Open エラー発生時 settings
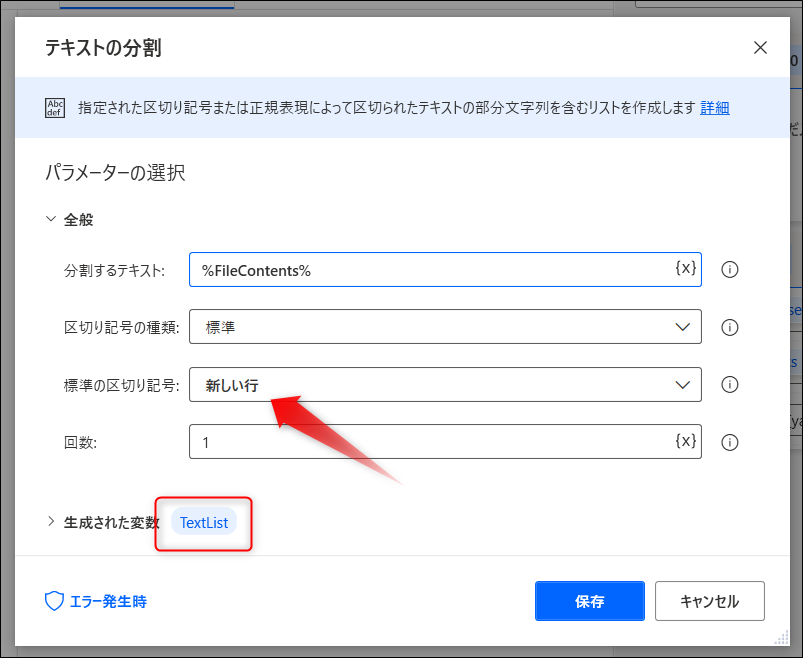The image size is (803, 658). click(x=96, y=601)
